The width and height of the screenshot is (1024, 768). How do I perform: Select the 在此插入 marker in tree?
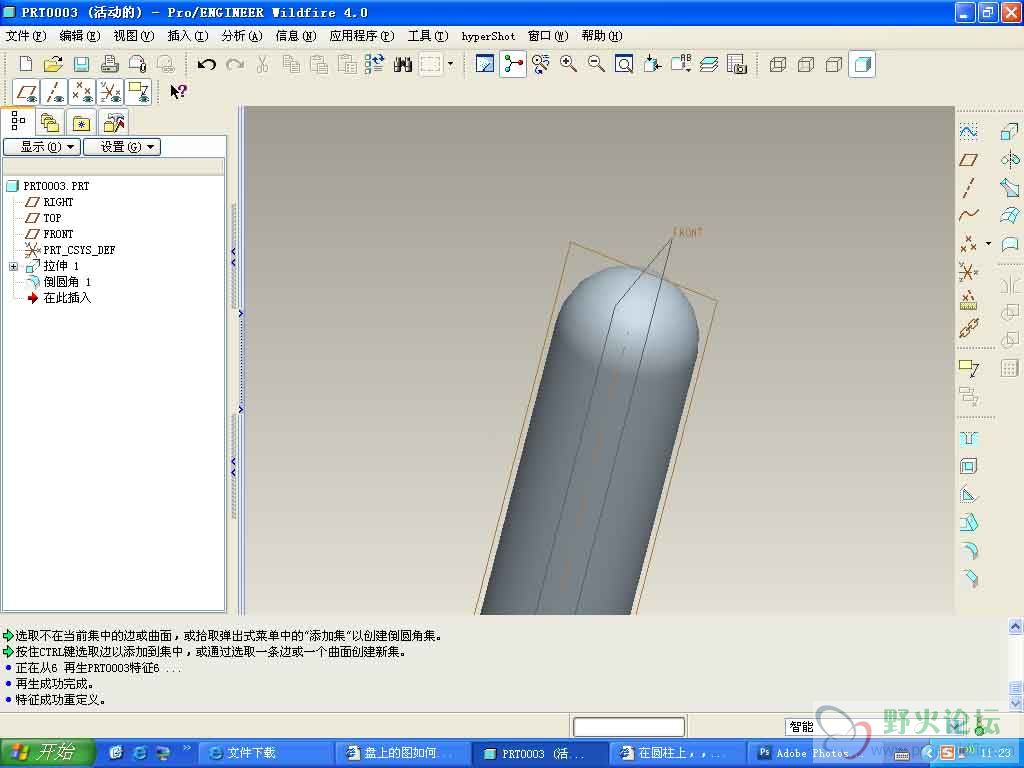pos(67,298)
